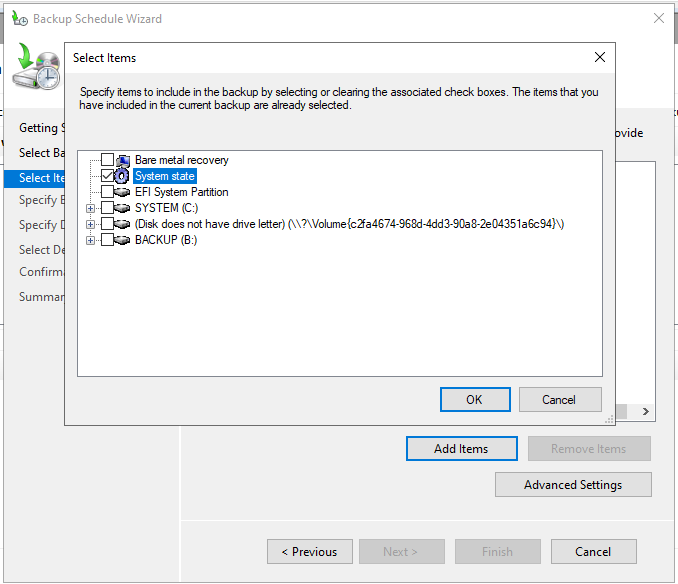Expand the BACKUP (B:) tree node

pos(91,240)
